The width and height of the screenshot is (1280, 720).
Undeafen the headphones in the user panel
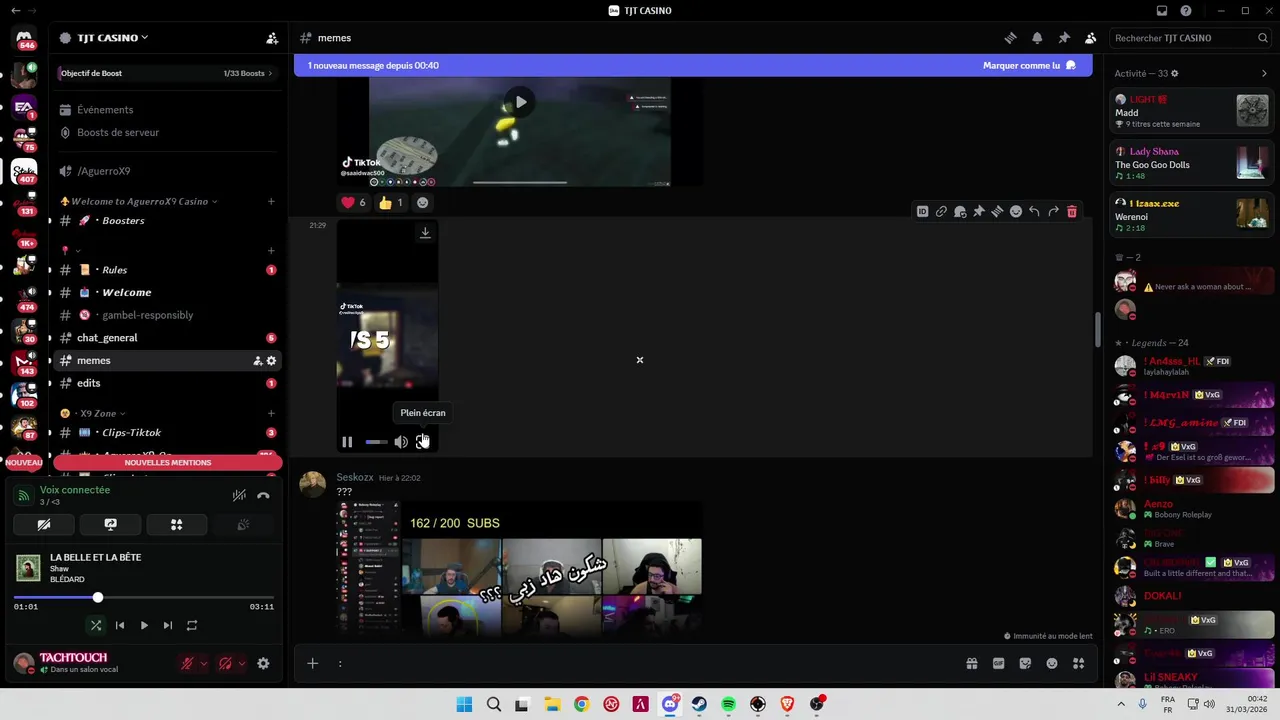click(225, 663)
